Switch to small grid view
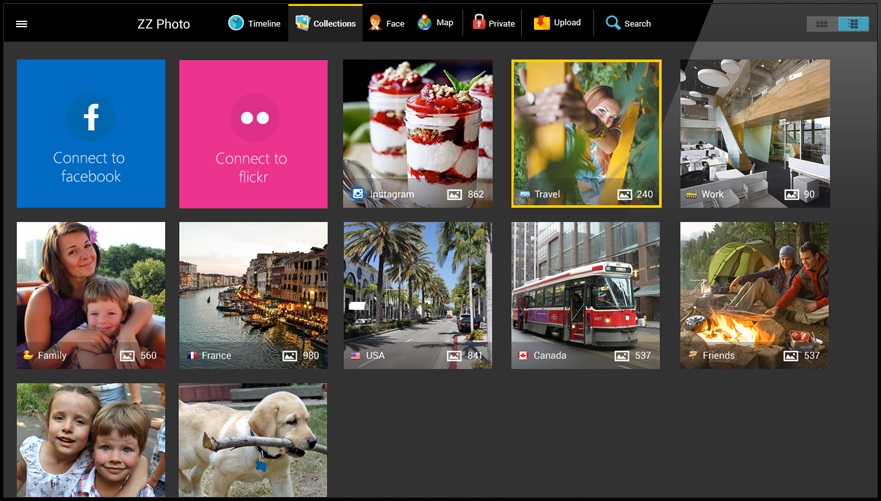Screen dimensions: 881x501 (822, 24)
